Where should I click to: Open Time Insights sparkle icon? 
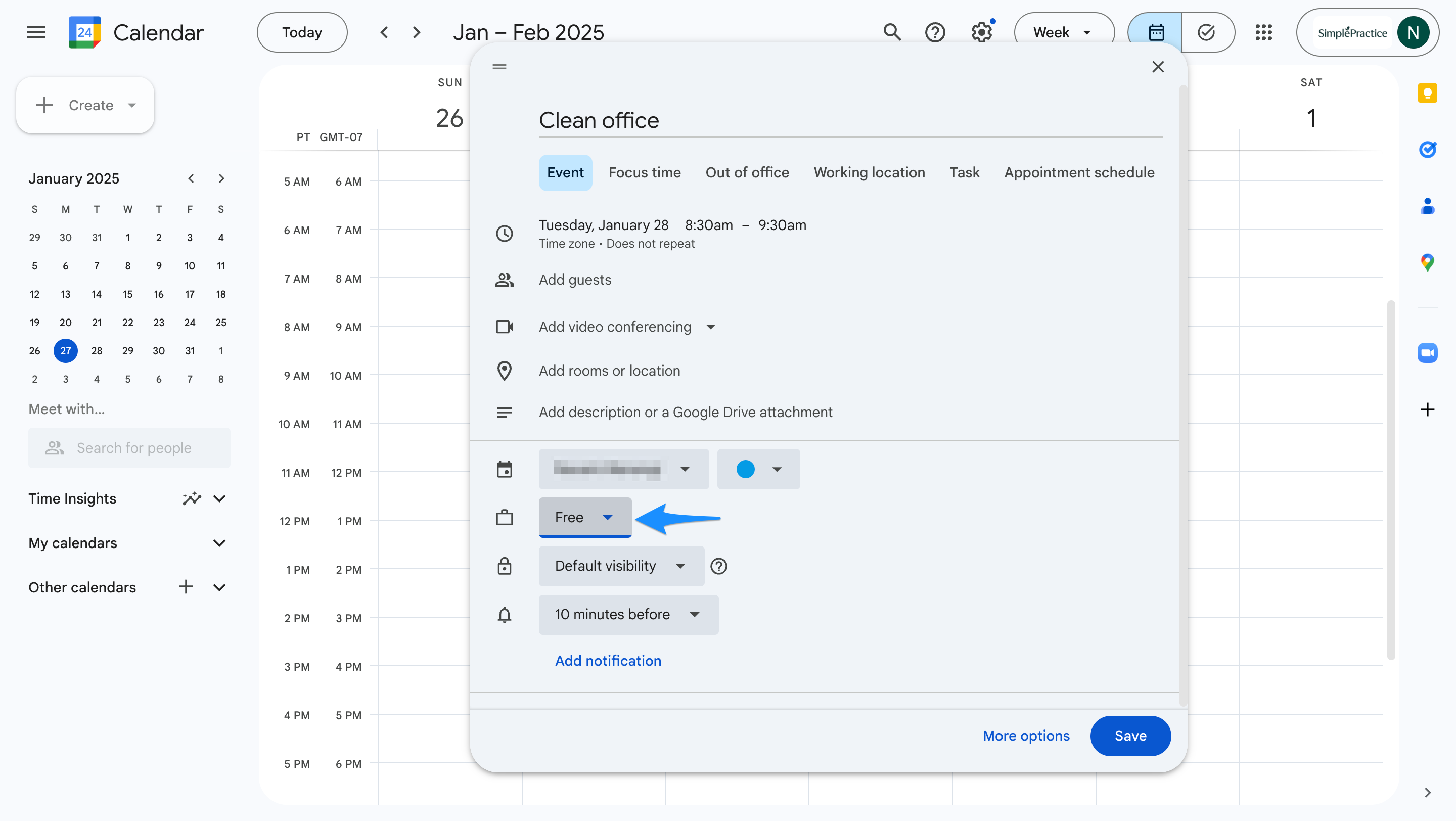192,498
